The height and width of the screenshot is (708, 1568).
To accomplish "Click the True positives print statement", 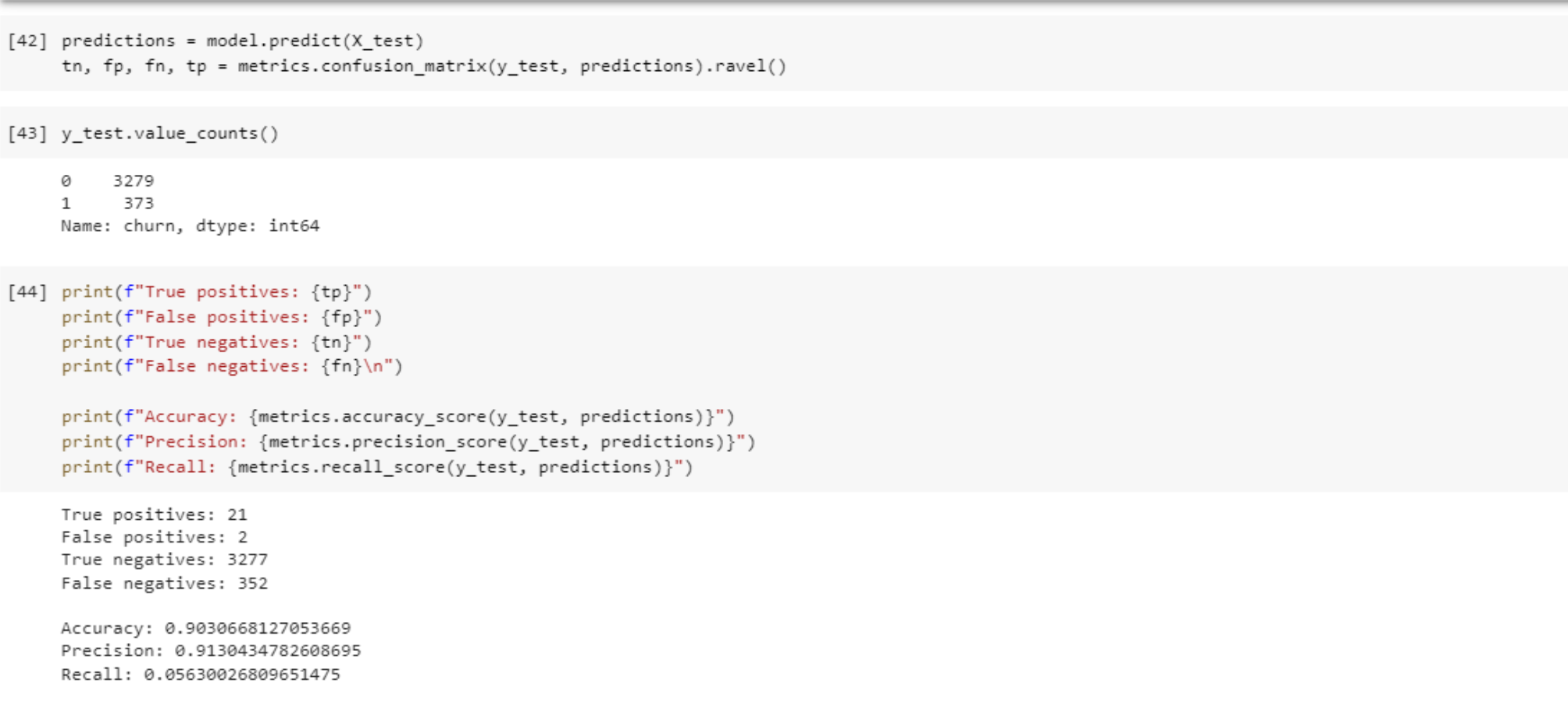I will (x=216, y=292).
